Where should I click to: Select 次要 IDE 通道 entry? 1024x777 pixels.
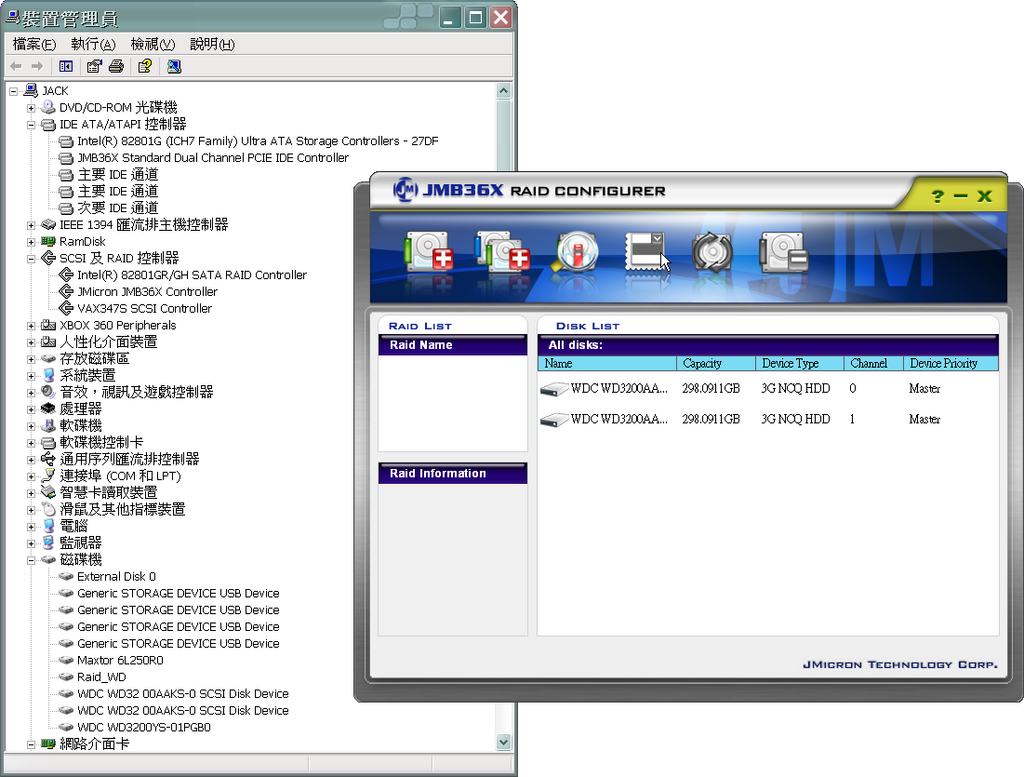(118, 208)
